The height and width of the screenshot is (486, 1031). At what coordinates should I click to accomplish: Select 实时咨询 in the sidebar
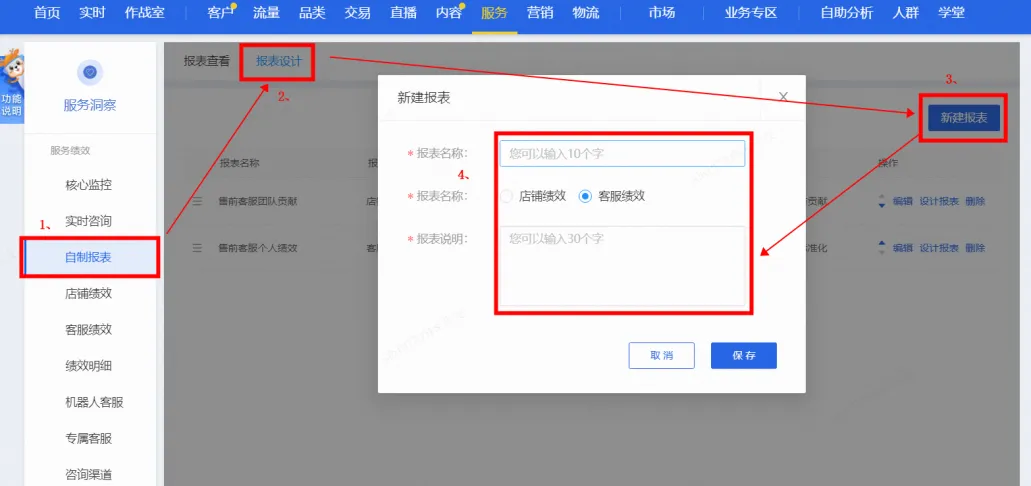89,221
